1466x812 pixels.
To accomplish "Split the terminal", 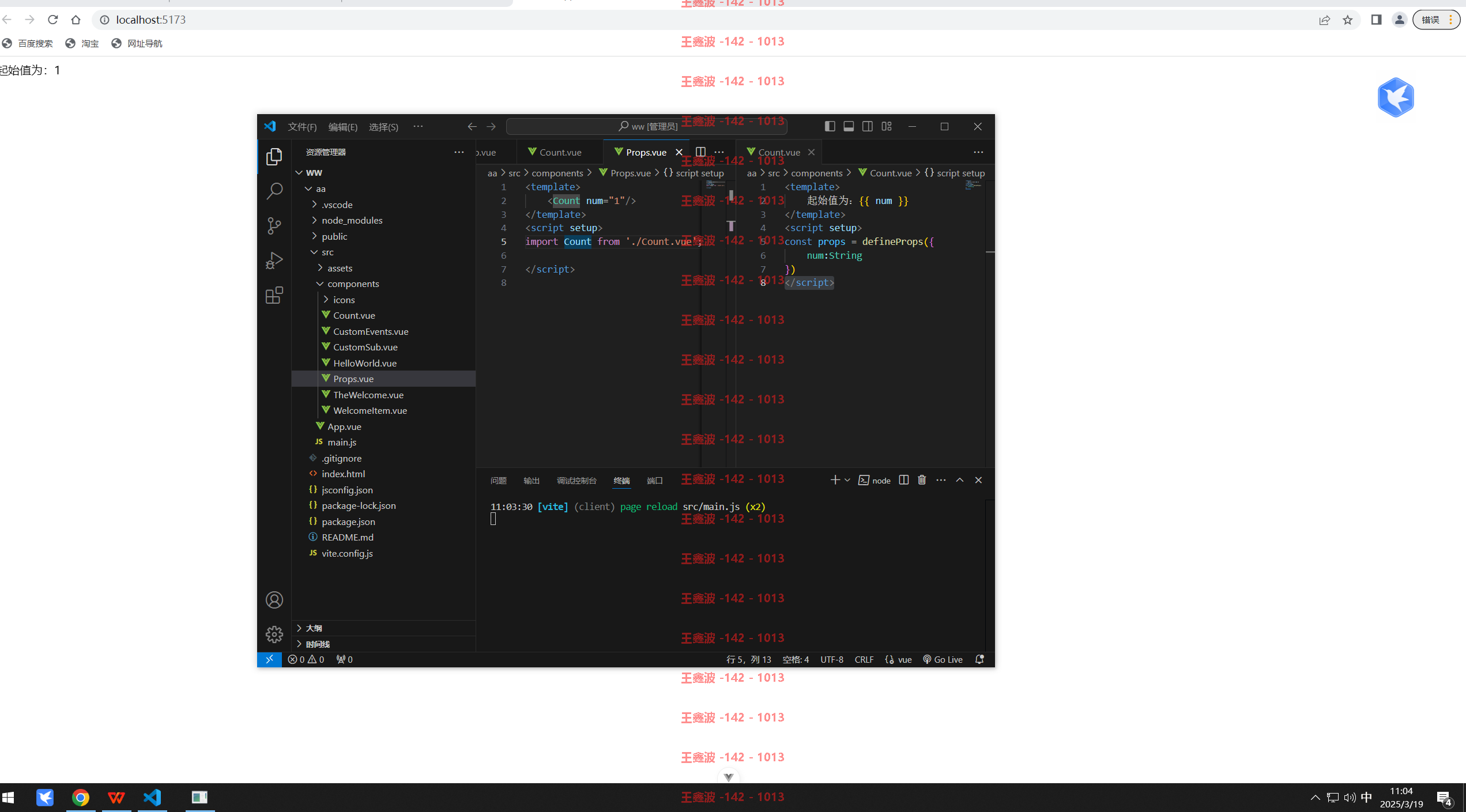I will click(x=904, y=480).
